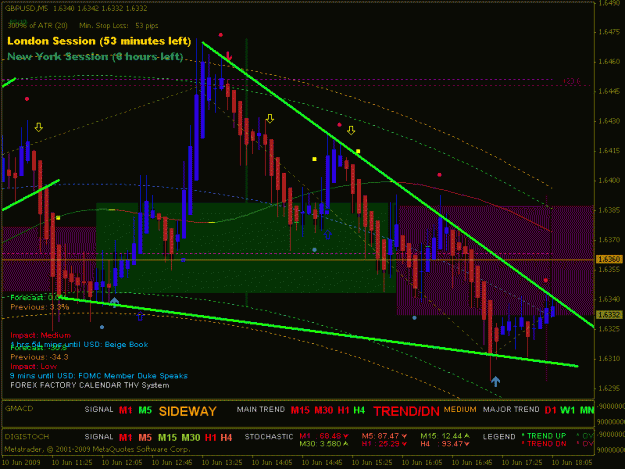Click the red TREND/DN status
Image resolution: width=625 pixels, height=469 pixels.
(406, 411)
